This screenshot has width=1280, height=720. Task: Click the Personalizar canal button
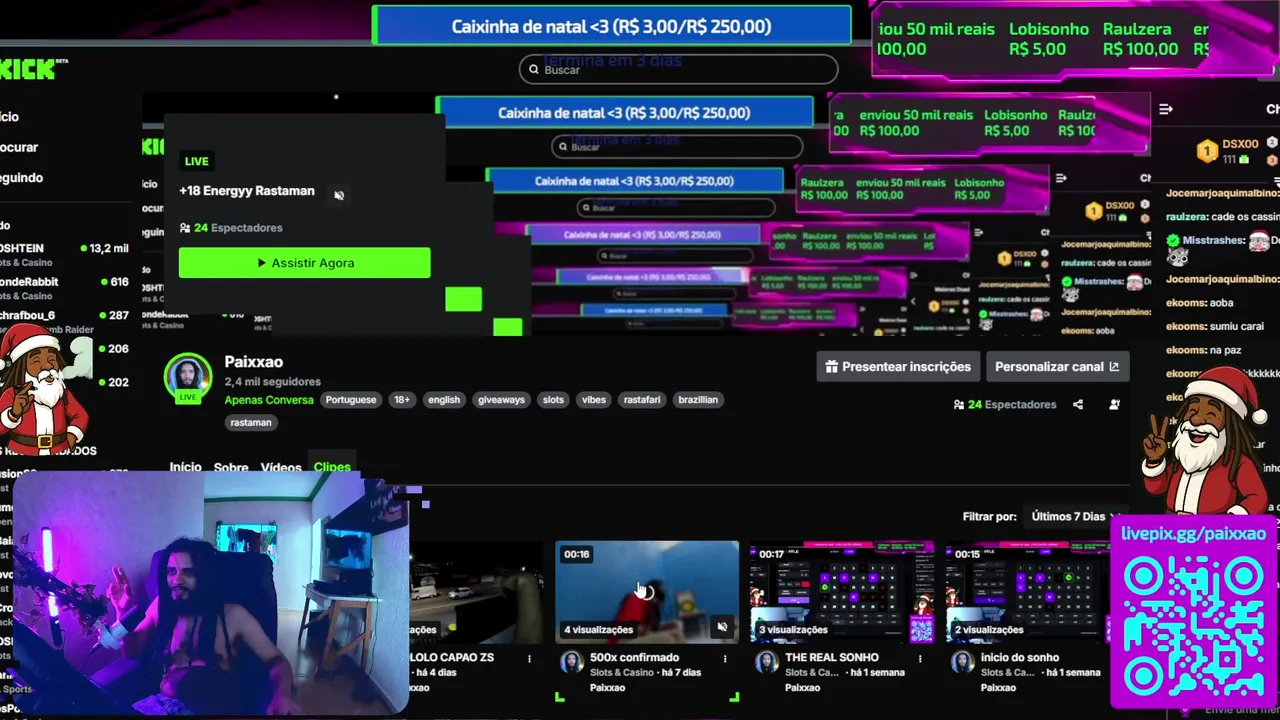pos(1057,367)
